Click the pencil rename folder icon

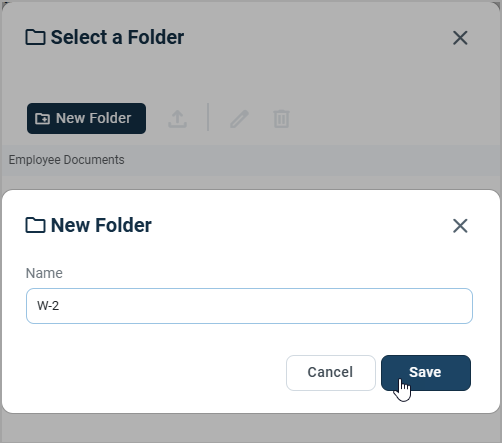(239, 119)
